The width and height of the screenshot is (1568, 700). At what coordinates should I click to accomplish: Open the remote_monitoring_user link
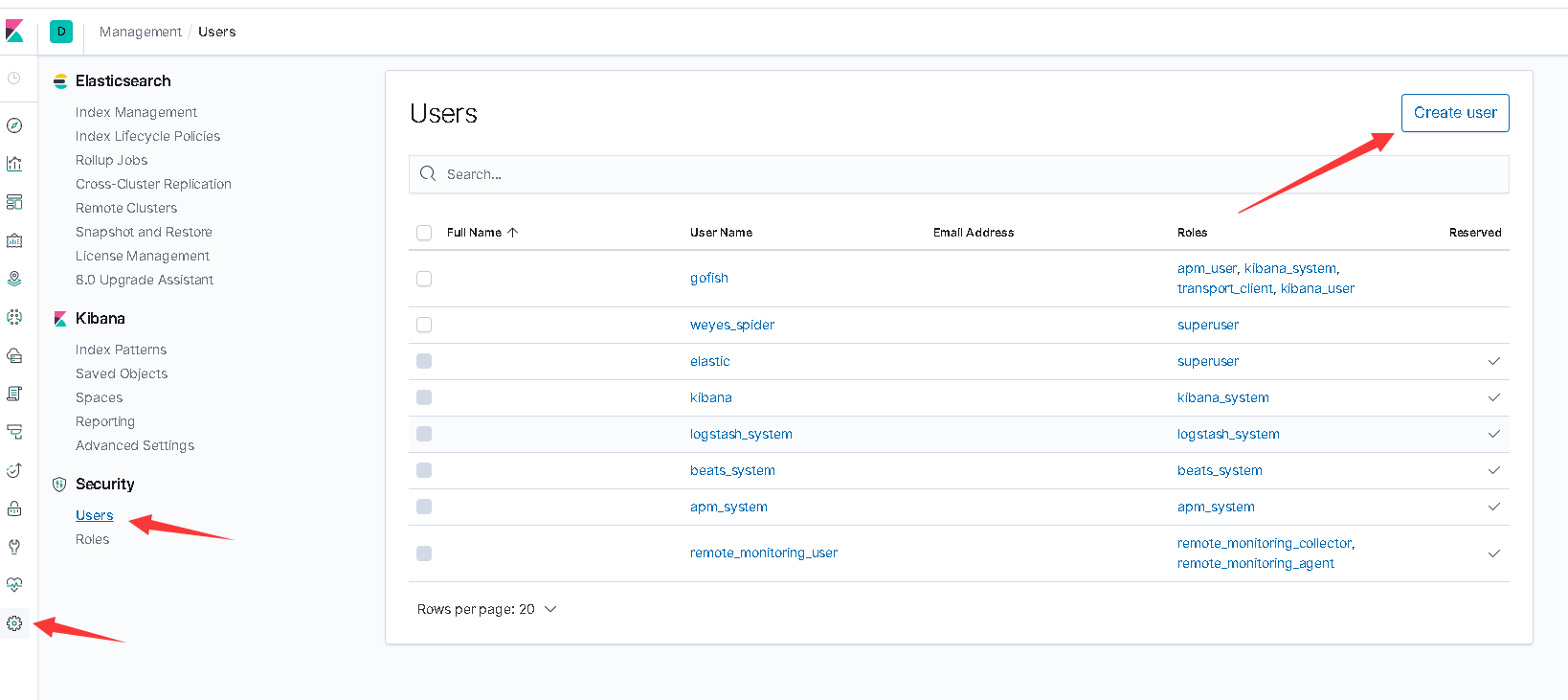tap(764, 553)
